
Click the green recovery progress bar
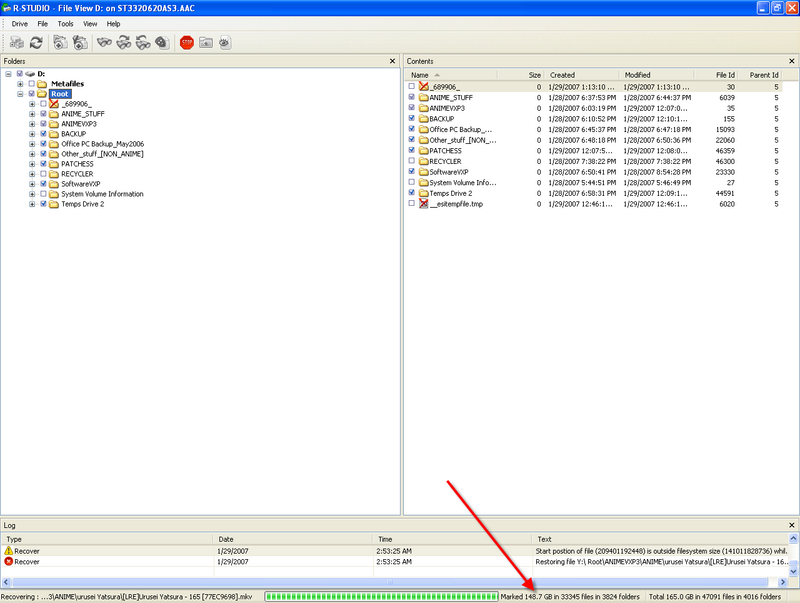click(x=380, y=597)
